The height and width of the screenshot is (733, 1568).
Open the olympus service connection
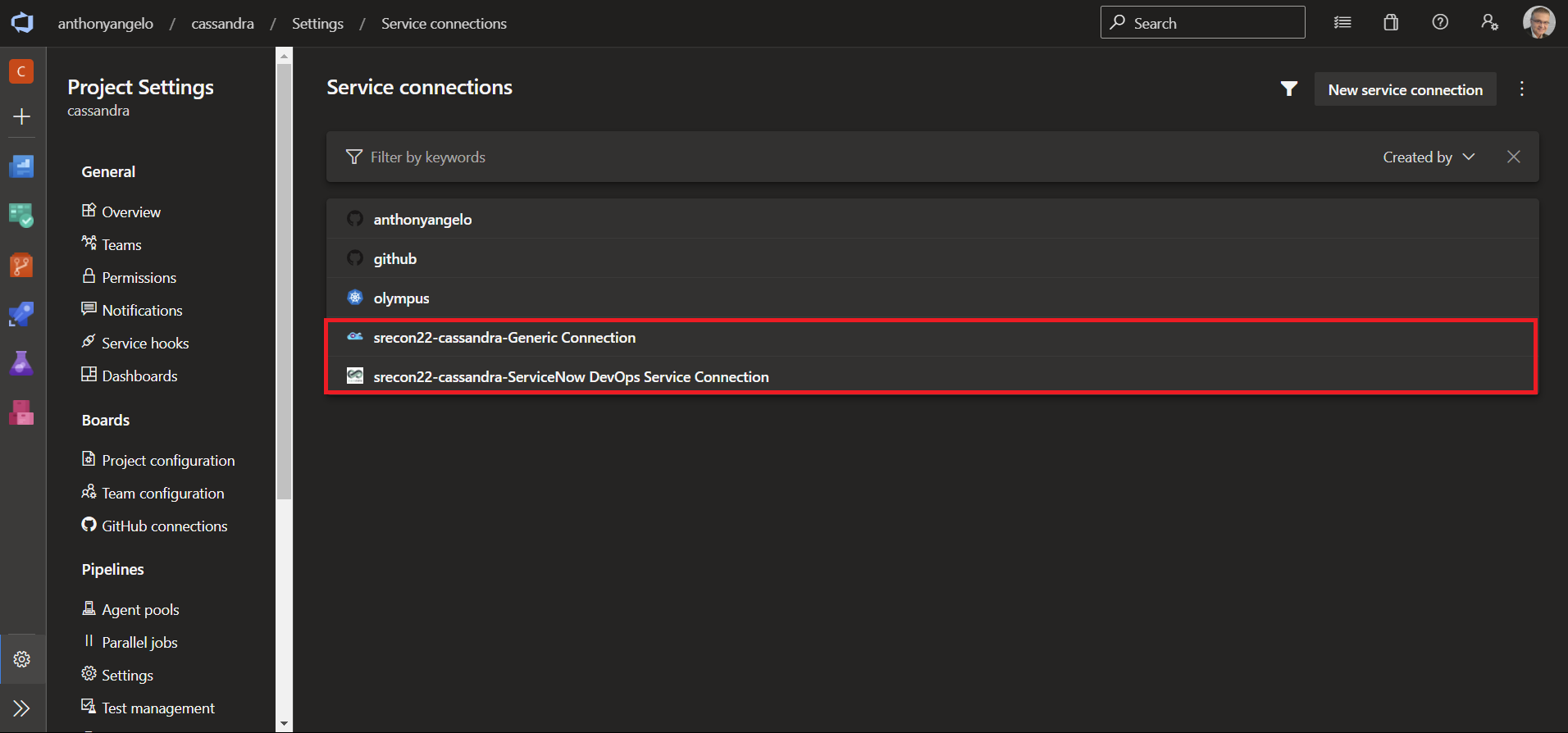932,298
